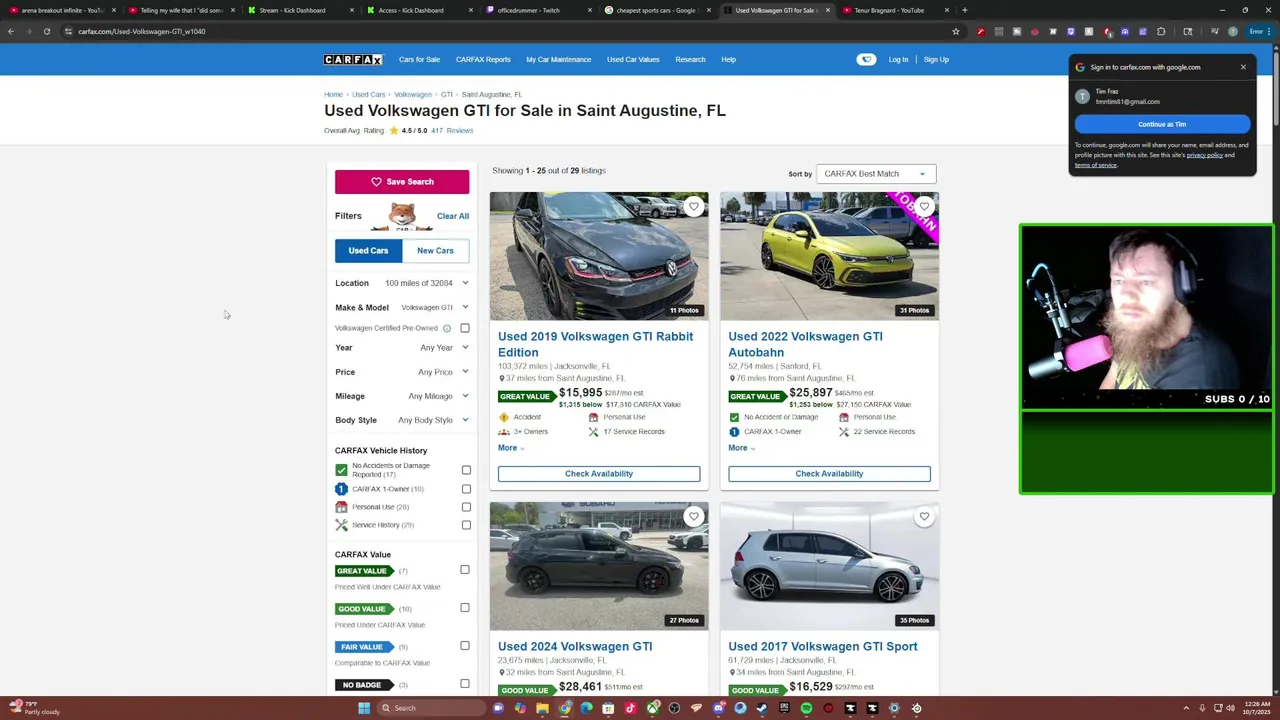Check Service History filter
Viewport: 1280px width, 720px height.
466,525
